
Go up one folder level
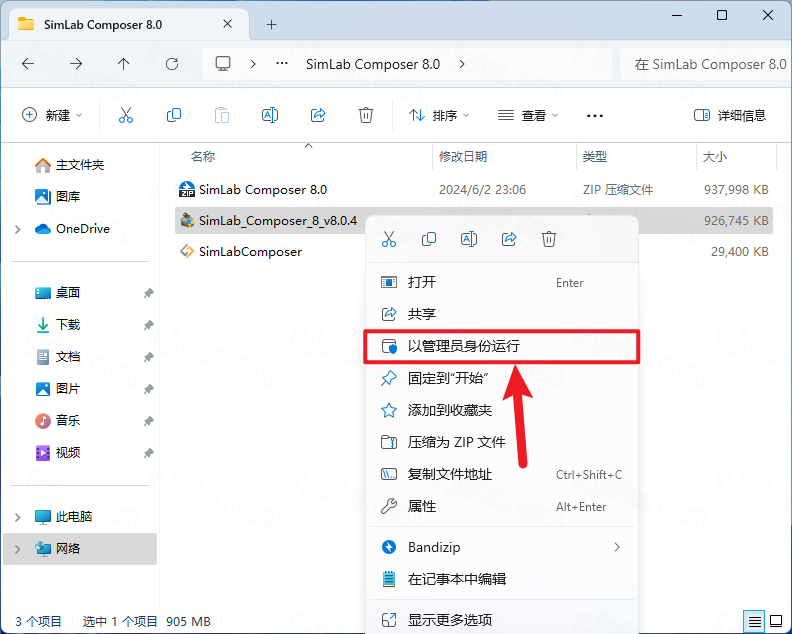(x=123, y=64)
